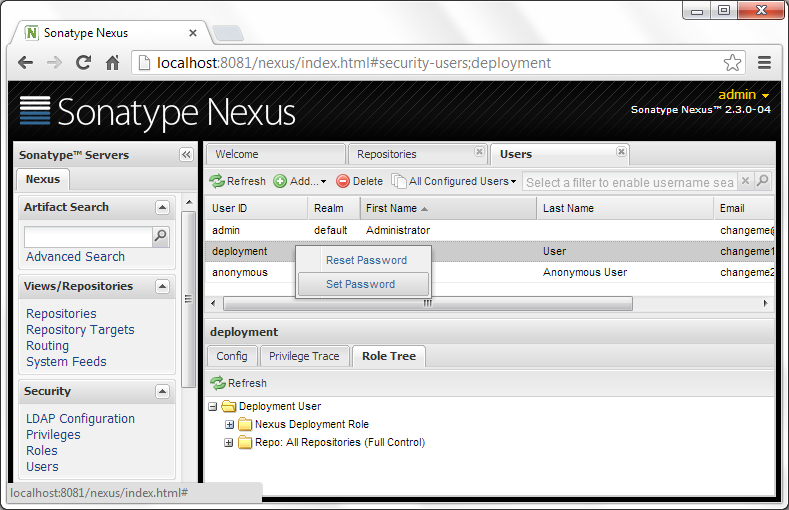
Task: Sort by the Realm column header
Action: (334, 208)
